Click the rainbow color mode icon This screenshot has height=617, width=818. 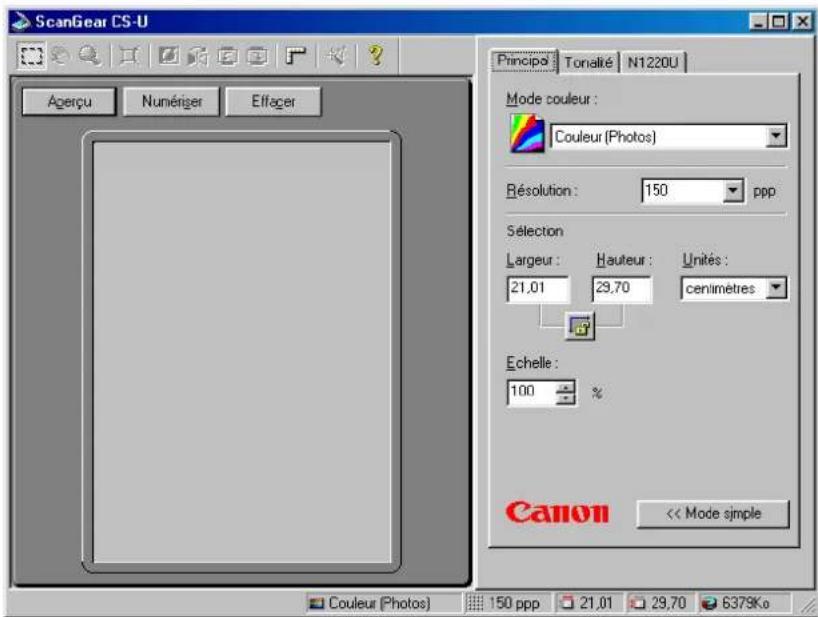click(527, 133)
